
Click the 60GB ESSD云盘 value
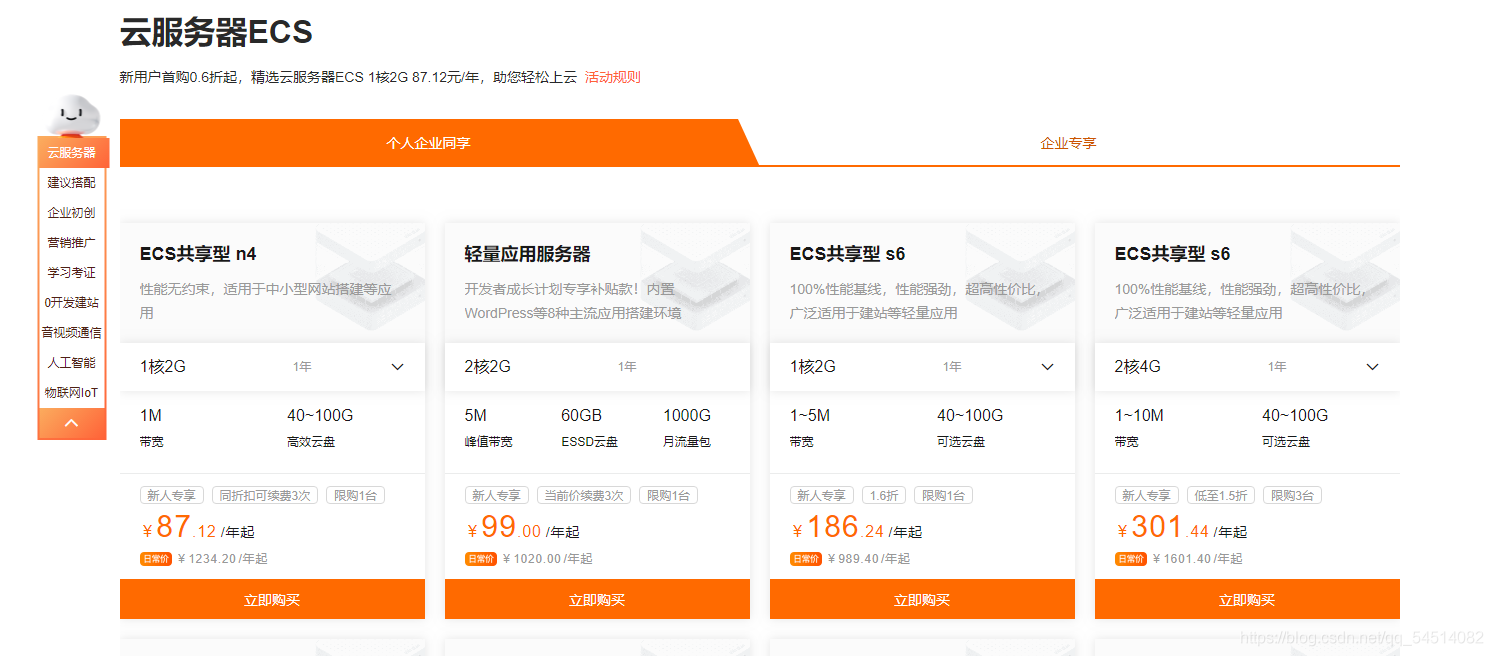tap(581, 415)
